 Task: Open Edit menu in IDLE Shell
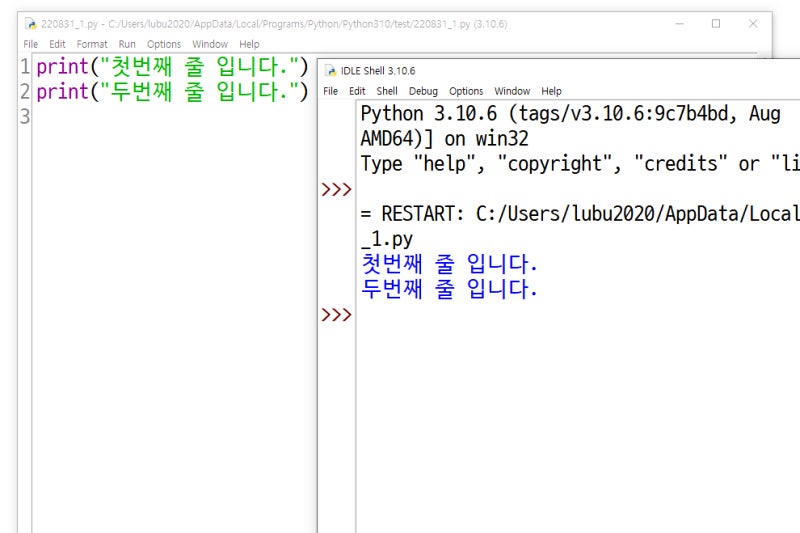357,91
